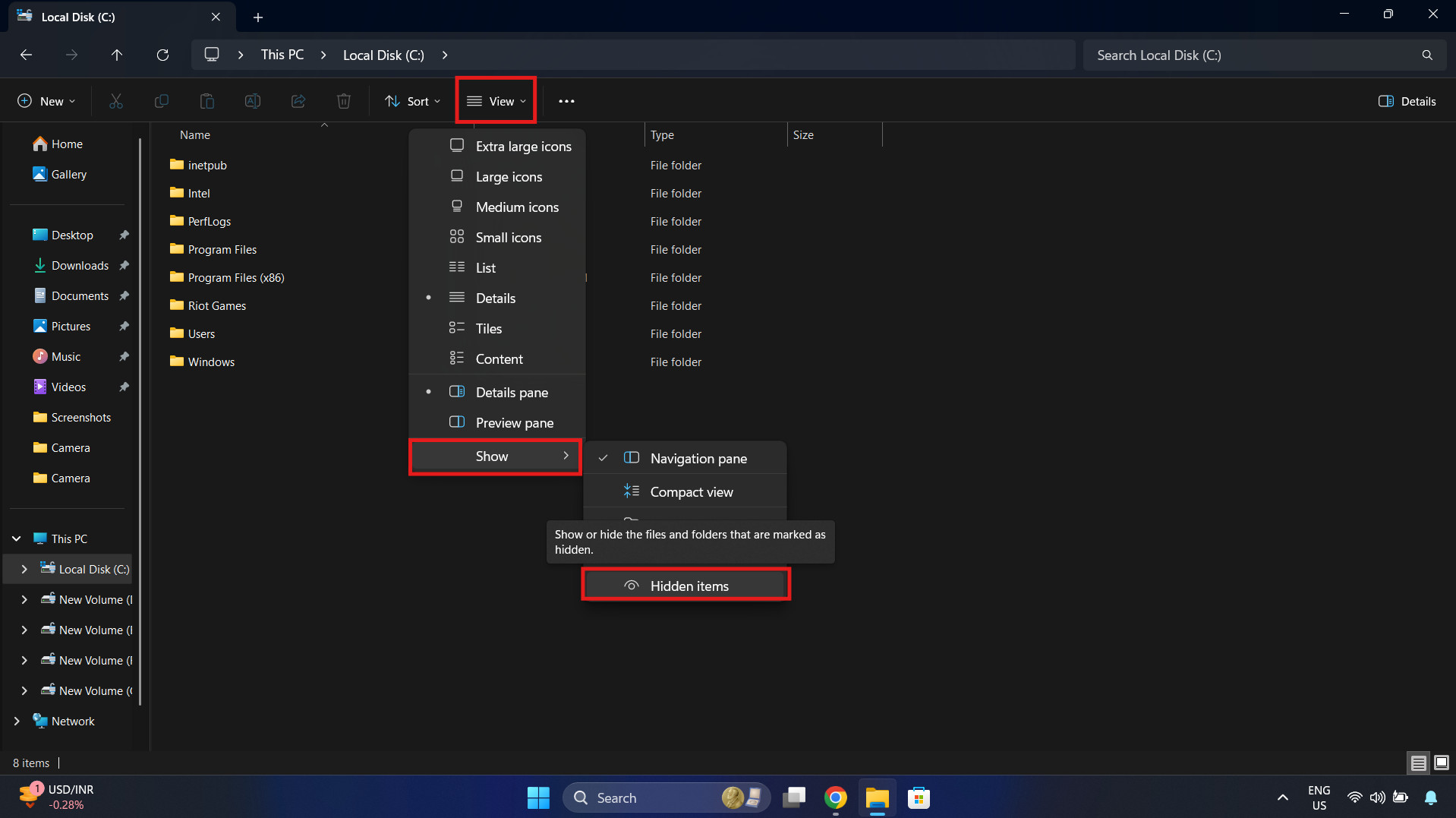The width and height of the screenshot is (1456, 818).
Task: Click the Share icon in the toolbar
Action: coord(298,100)
